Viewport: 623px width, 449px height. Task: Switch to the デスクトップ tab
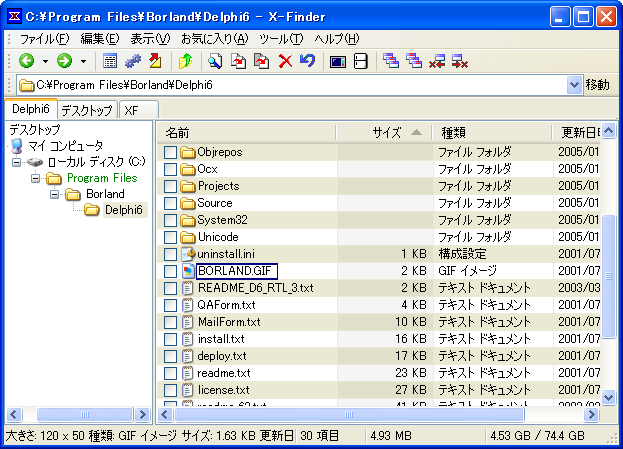86,109
